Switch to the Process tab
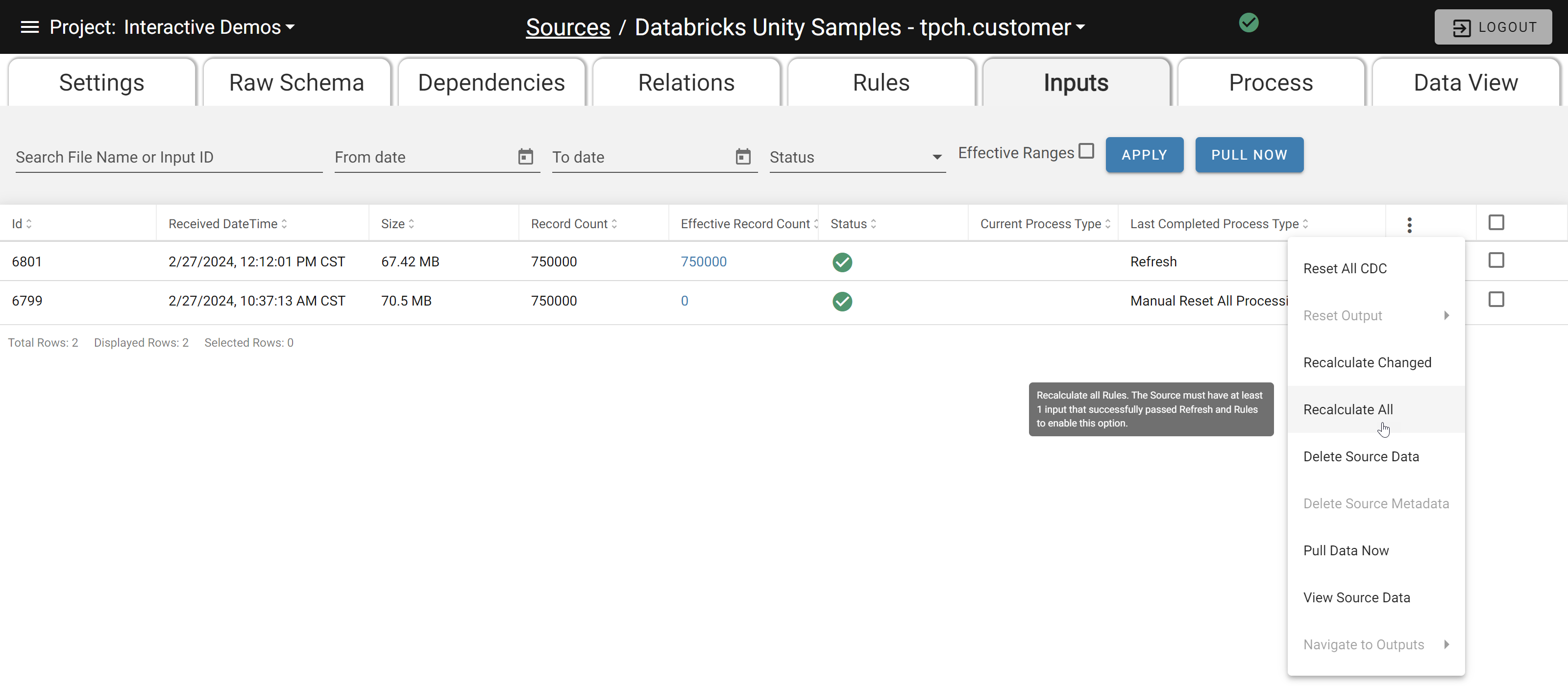The width and height of the screenshot is (1568, 686). click(1271, 82)
